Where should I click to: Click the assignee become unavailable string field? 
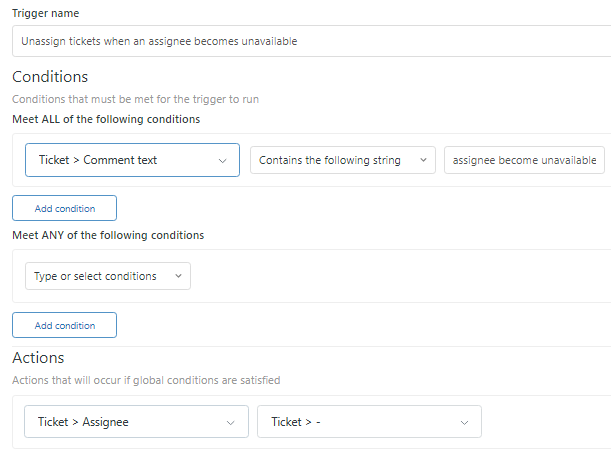pos(524,160)
